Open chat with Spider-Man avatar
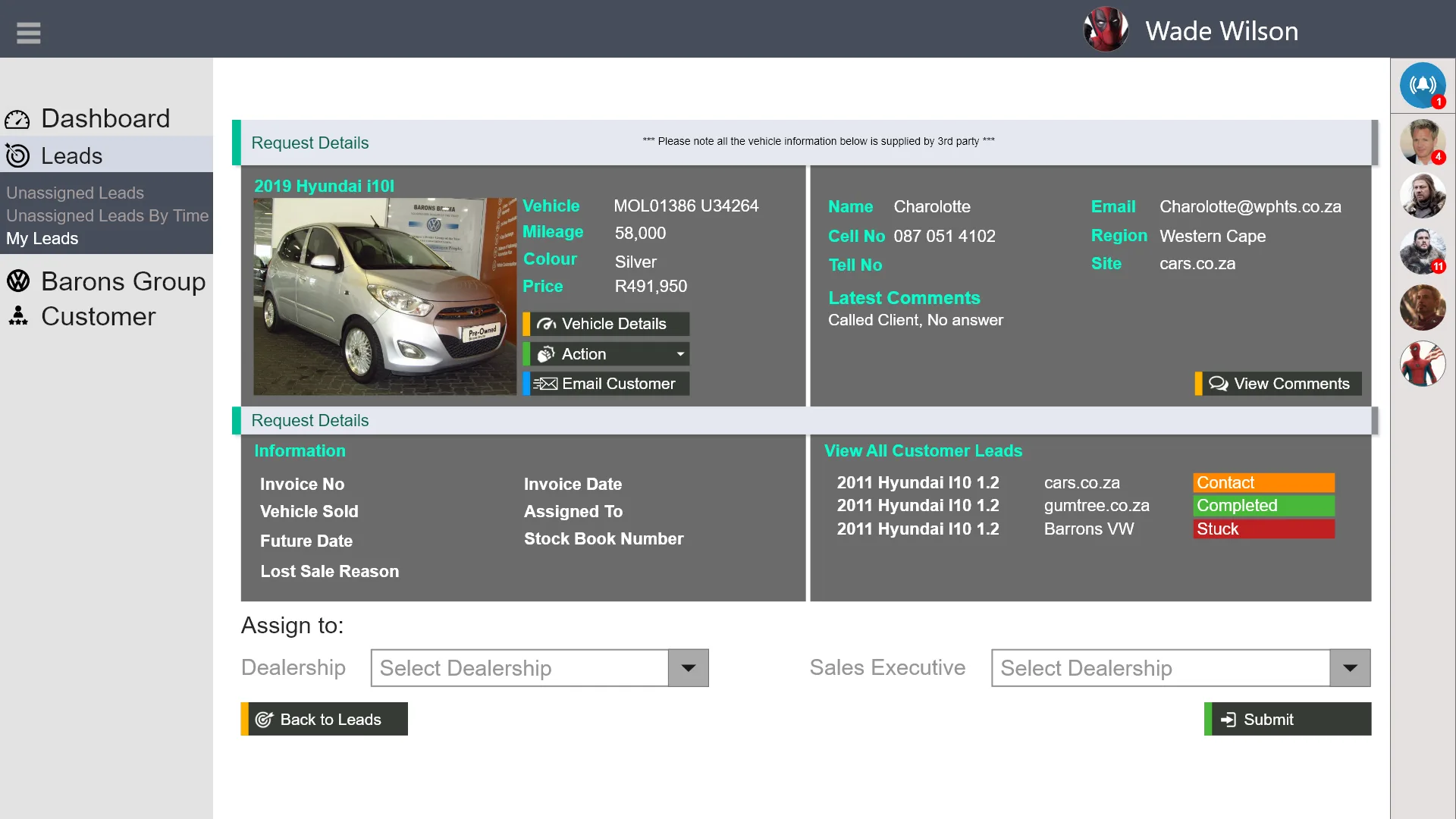Viewport: 1456px width, 819px height. [x=1423, y=363]
